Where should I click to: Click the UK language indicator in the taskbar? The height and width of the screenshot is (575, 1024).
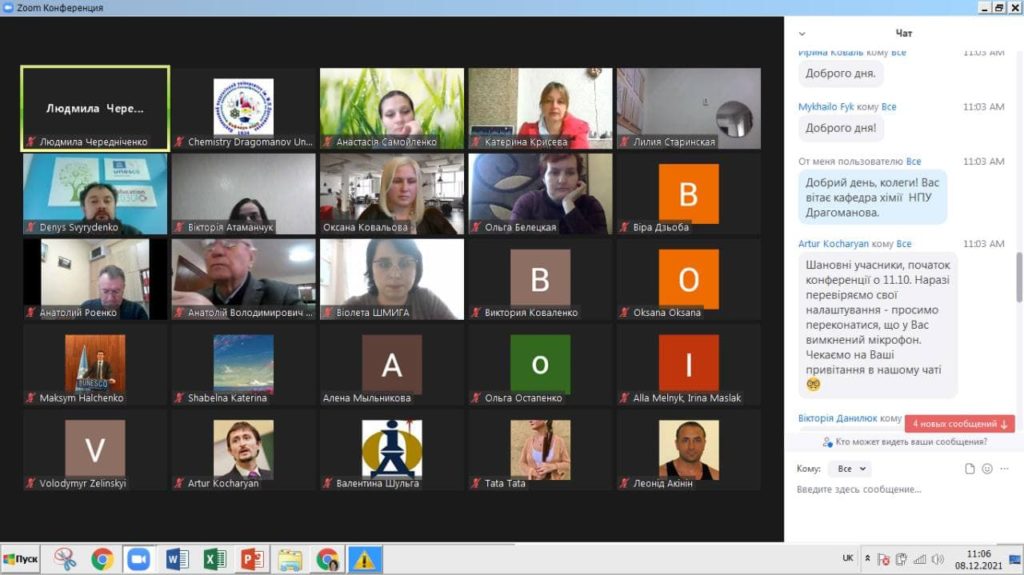tap(848, 559)
